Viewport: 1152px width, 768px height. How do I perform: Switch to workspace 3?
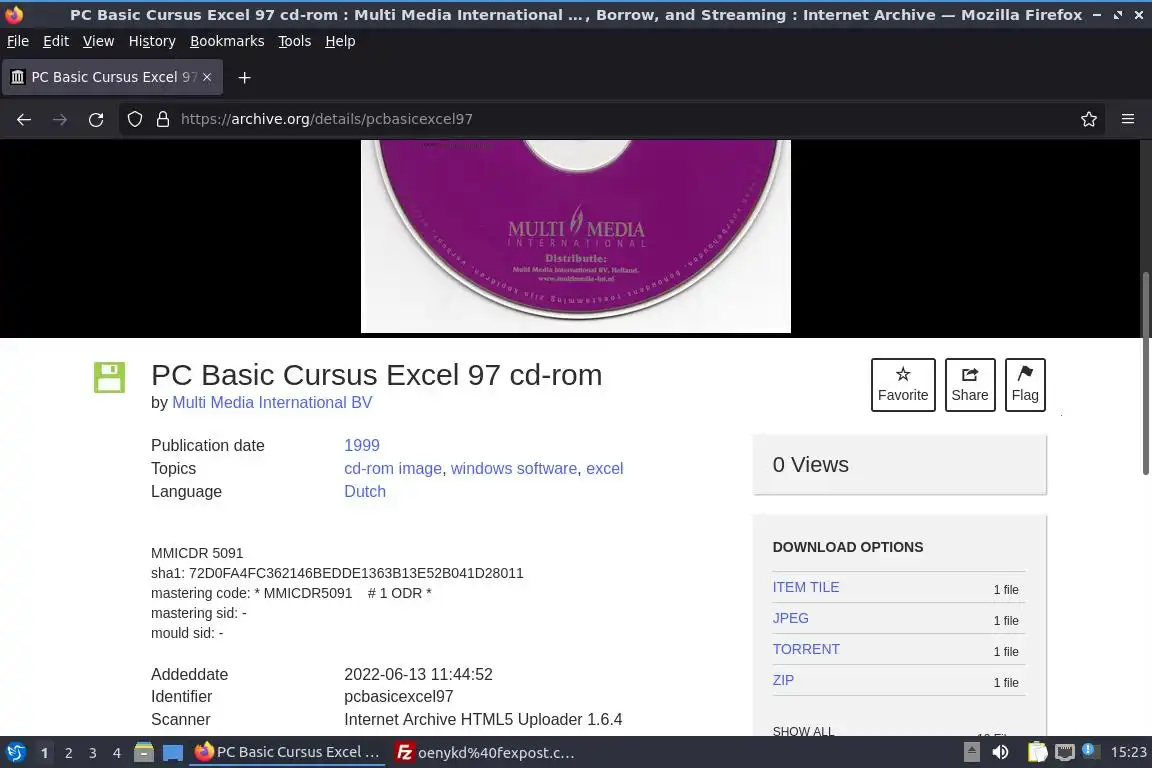[93, 753]
